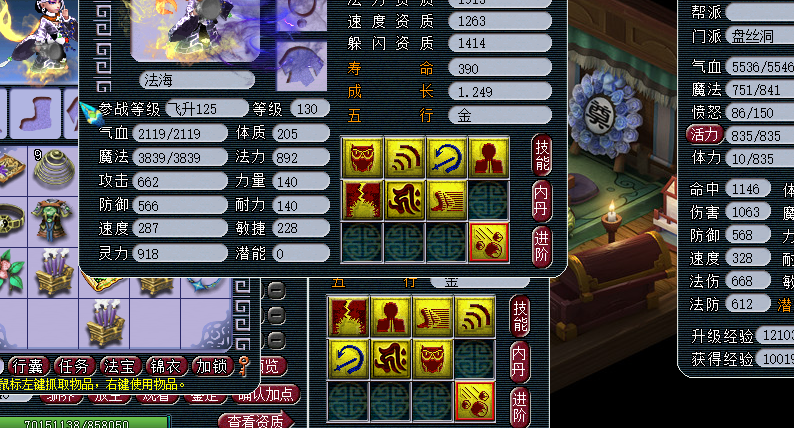Pick the spiral shell item marked 9 in the inventory
Image resolution: width=794 pixels, height=428 pixels.
coord(53,166)
